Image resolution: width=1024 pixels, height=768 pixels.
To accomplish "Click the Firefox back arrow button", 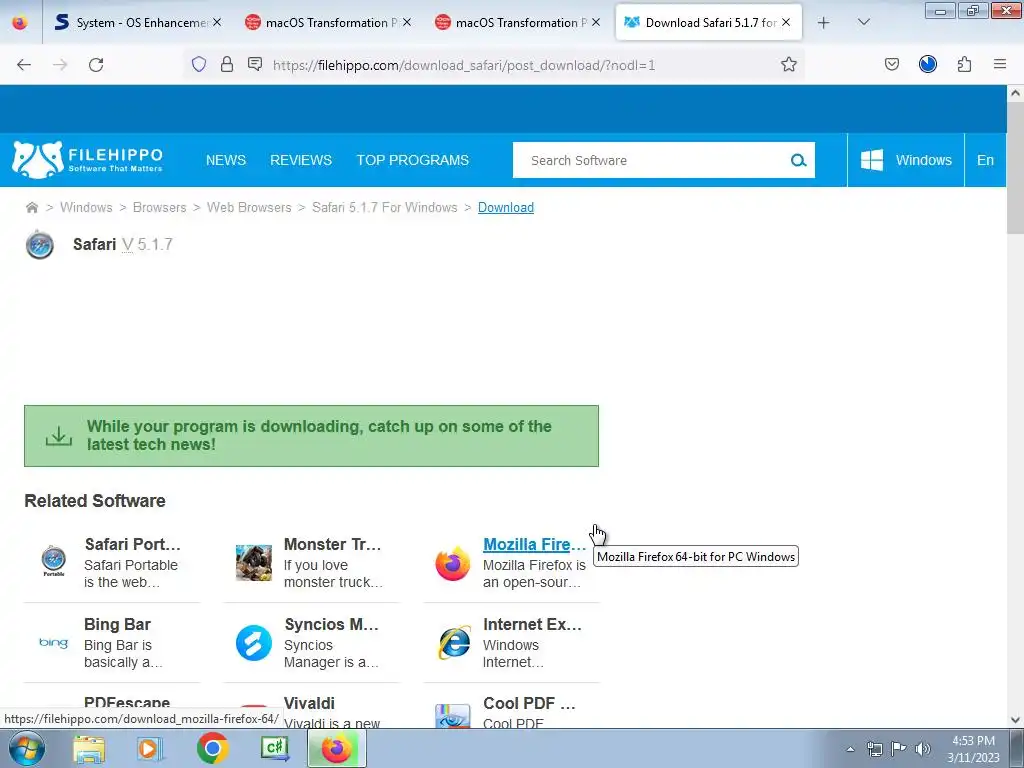I will click(x=24, y=65).
